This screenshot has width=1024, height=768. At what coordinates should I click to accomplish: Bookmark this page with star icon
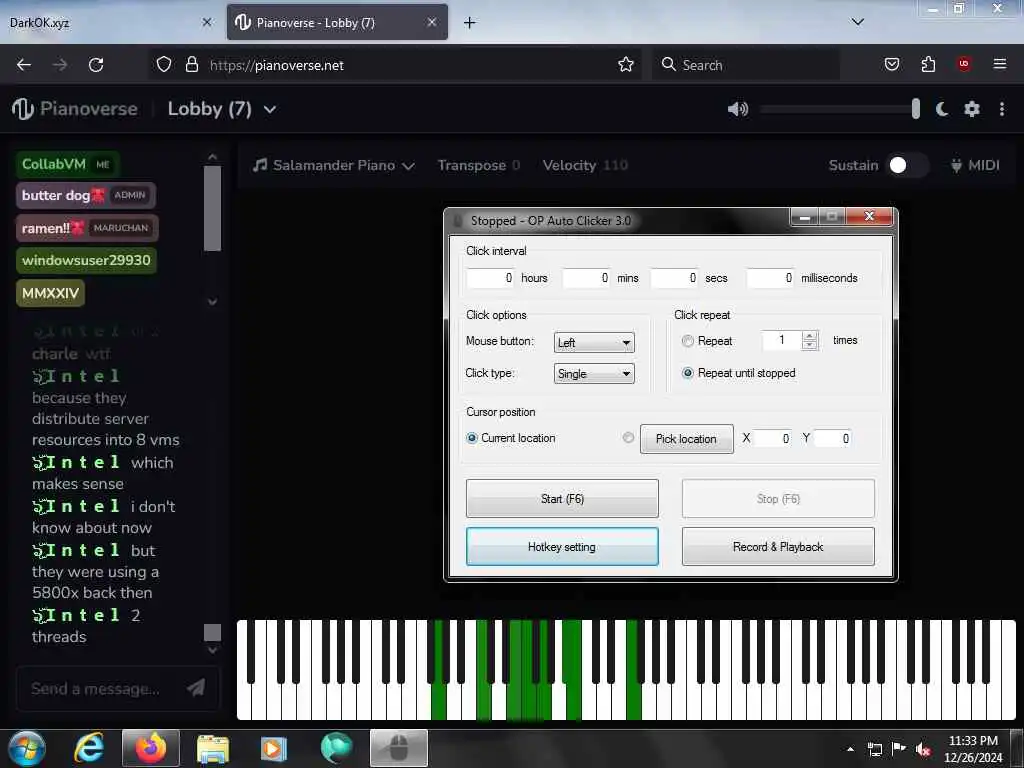click(626, 65)
